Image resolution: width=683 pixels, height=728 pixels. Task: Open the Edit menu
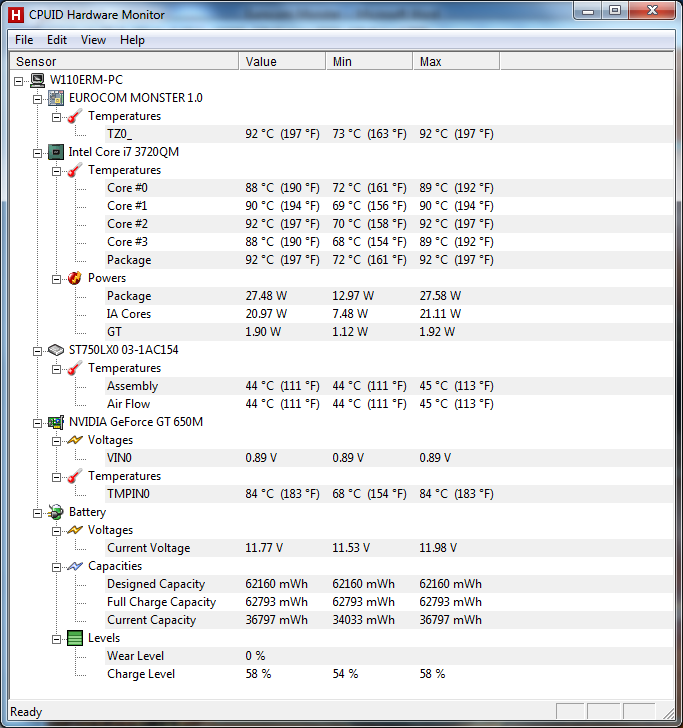point(57,40)
